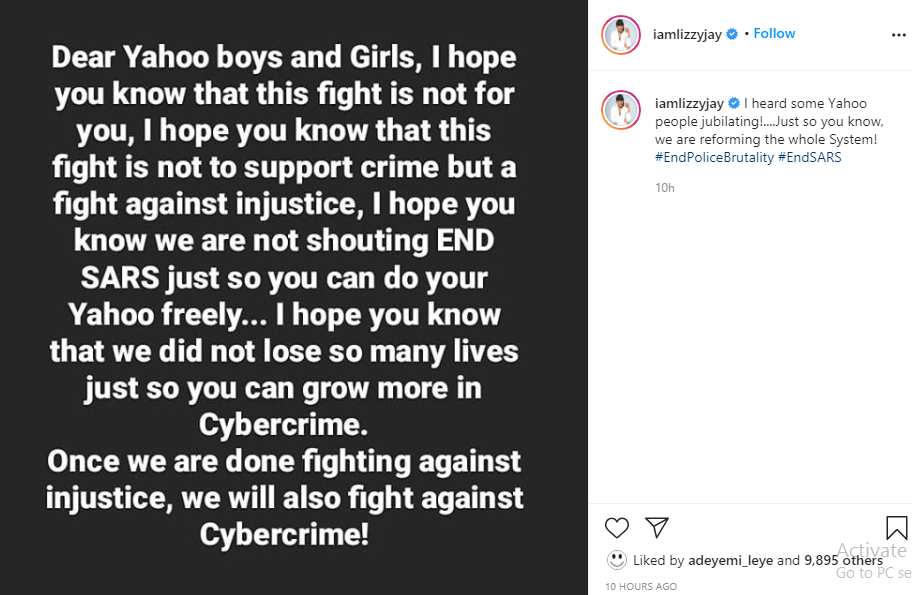
Task: Click the profile avatar beside the caption
Action: [x=620, y=109]
